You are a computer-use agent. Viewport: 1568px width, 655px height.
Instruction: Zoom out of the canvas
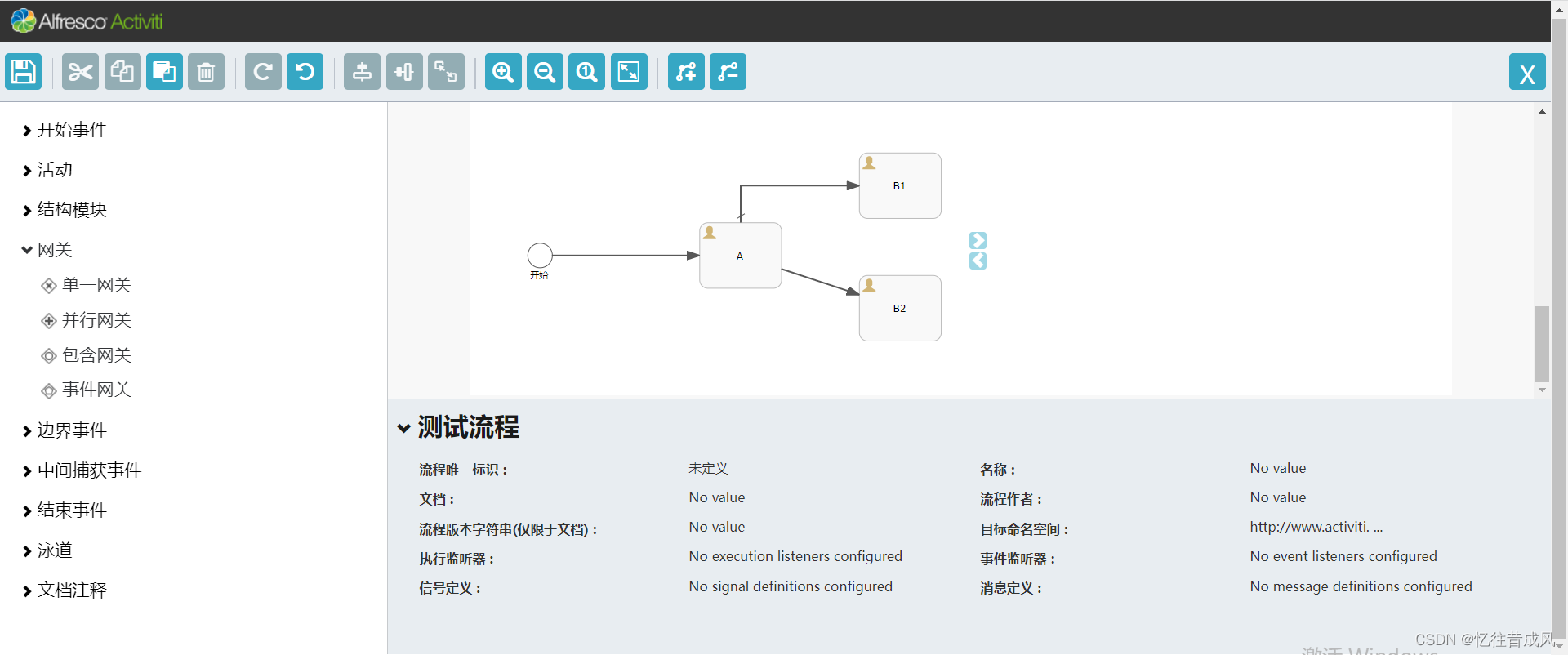click(x=545, y=72)
